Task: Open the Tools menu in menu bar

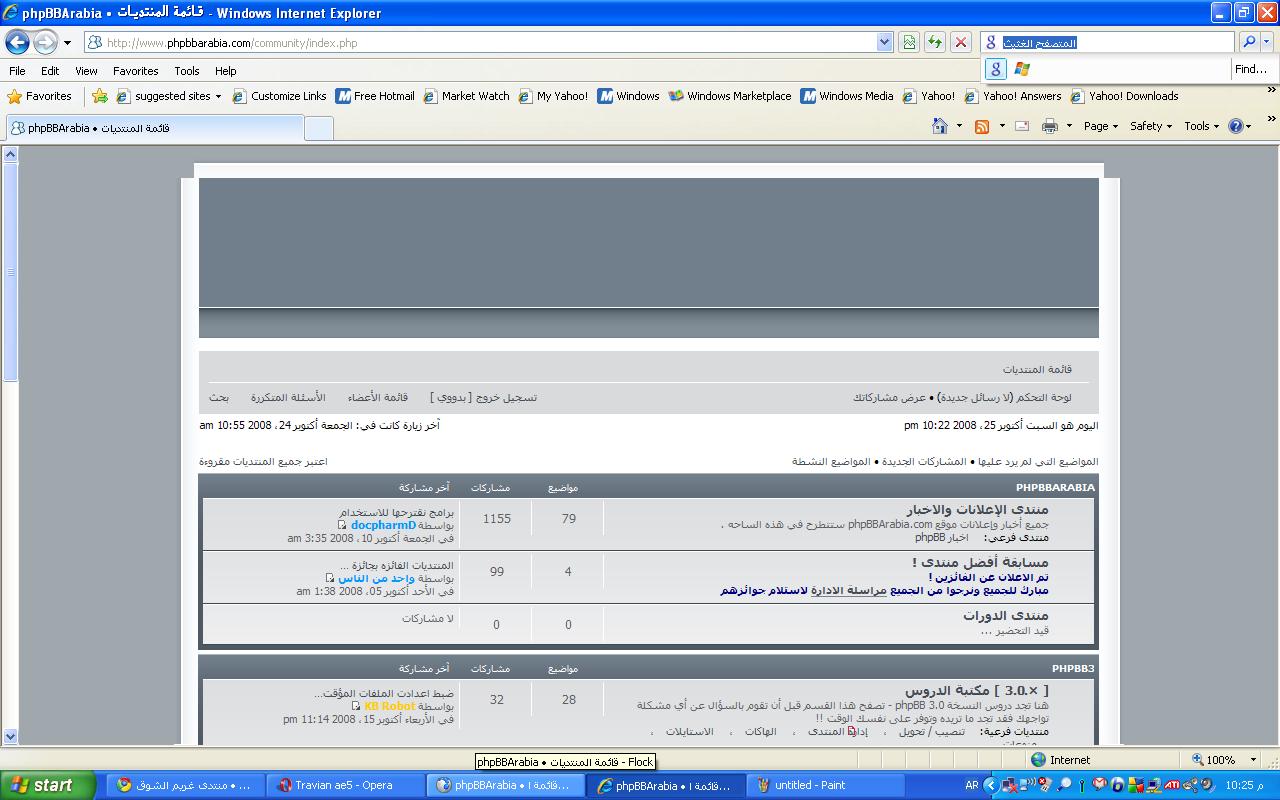Action: 186,71
